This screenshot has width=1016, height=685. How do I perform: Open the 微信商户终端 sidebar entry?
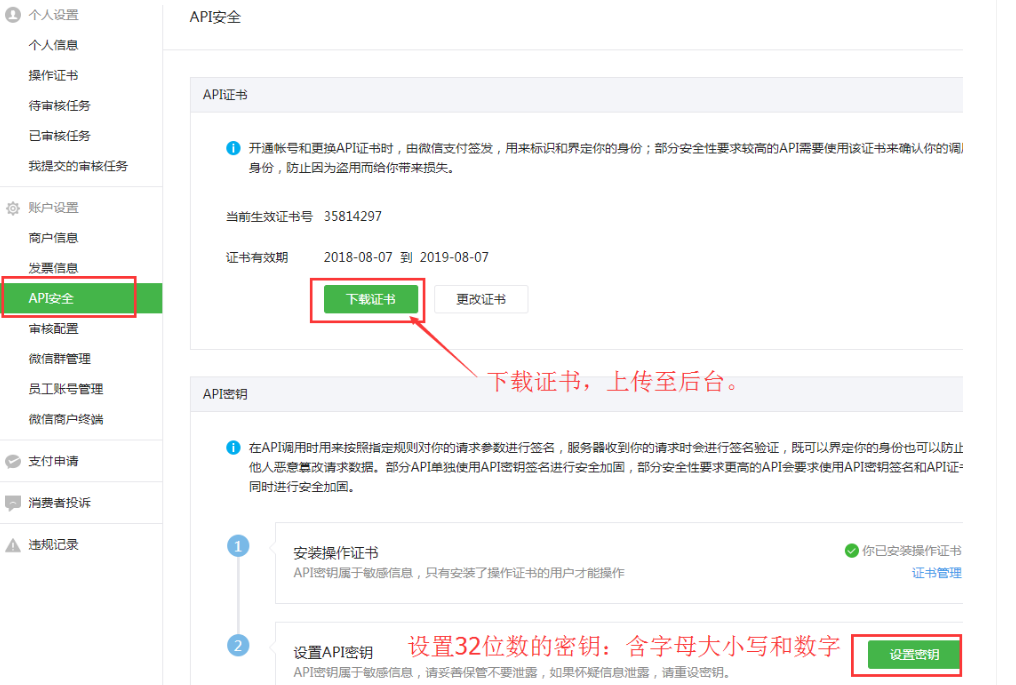(x=66, y=419)
